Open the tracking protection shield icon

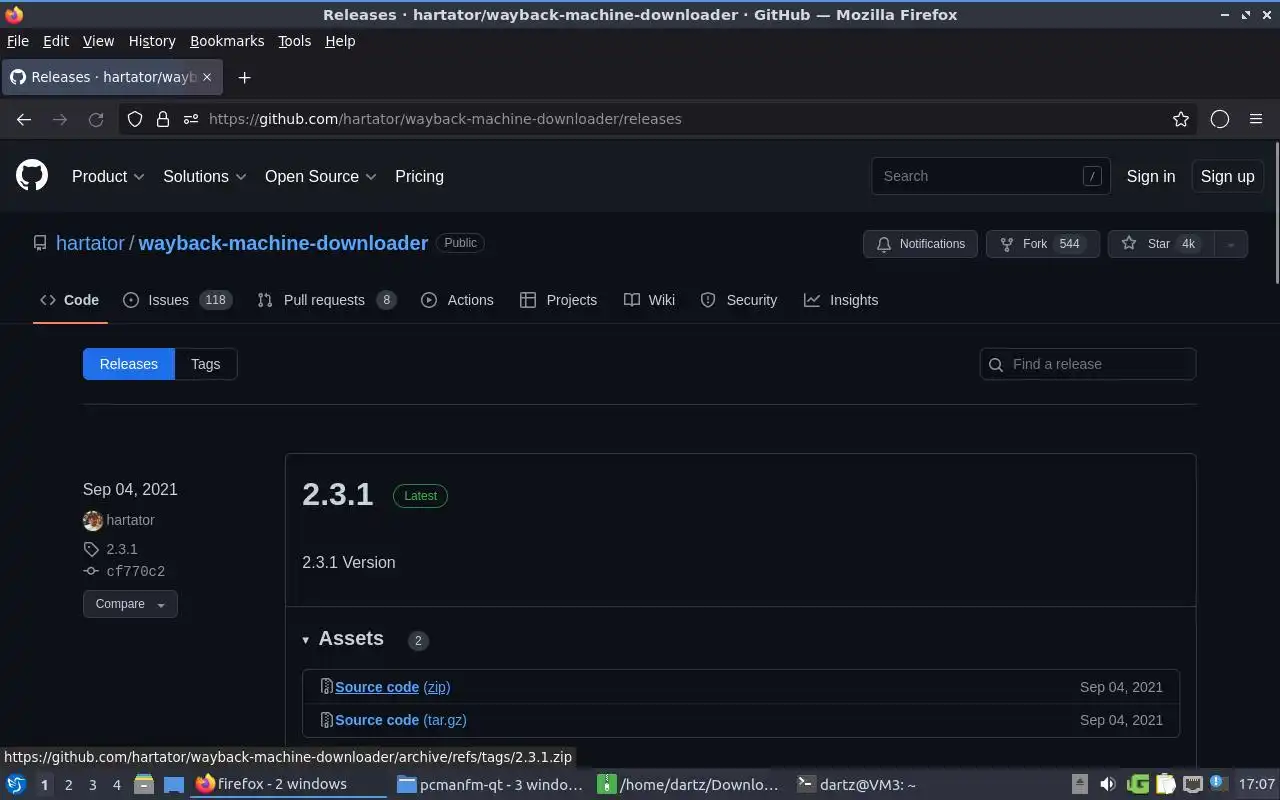(135, 119)
